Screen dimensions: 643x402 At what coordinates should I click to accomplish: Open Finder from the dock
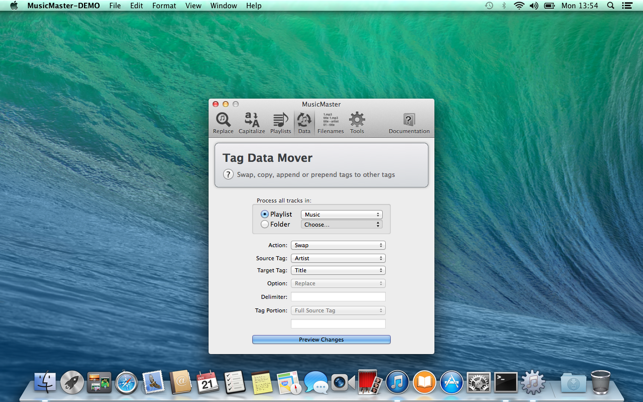tap(45, 382)
